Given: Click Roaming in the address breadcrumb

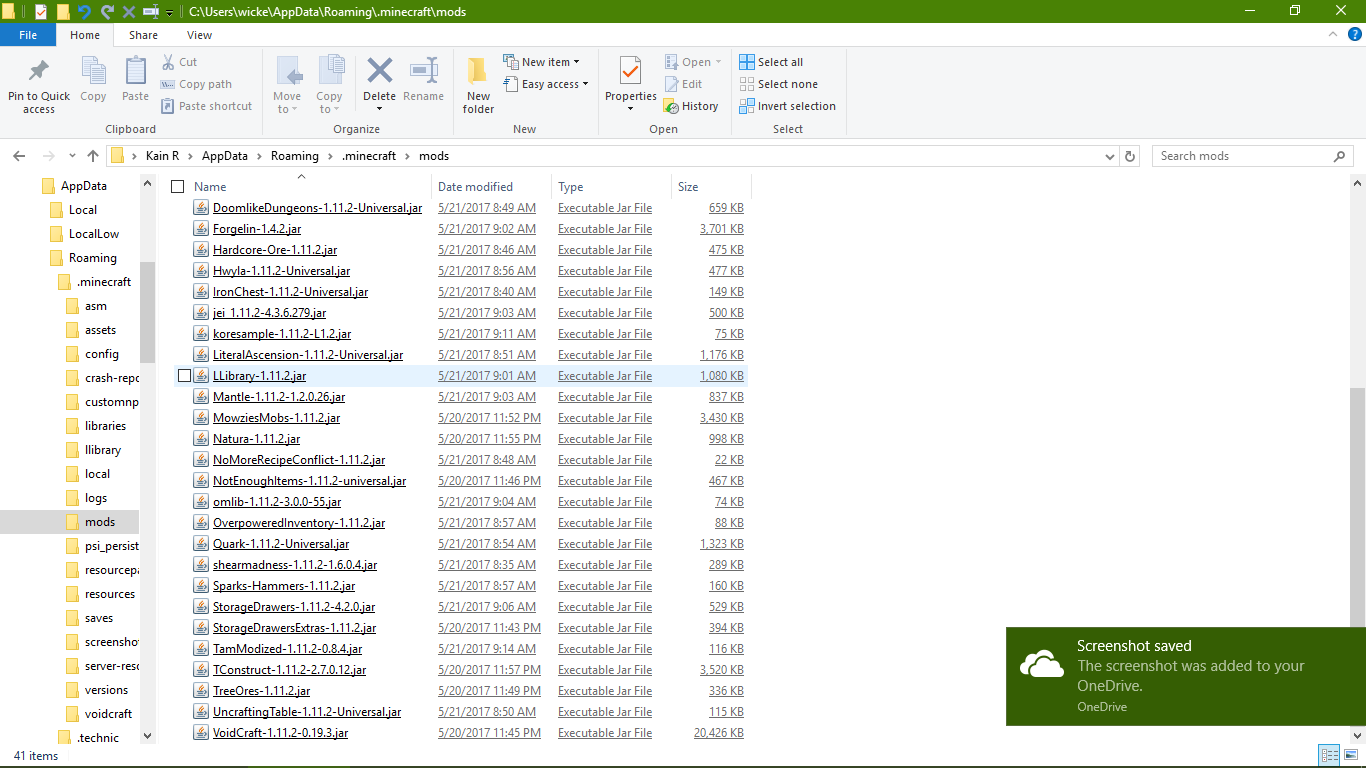Looking at the screenshot, I should click(x=294, y=156).
